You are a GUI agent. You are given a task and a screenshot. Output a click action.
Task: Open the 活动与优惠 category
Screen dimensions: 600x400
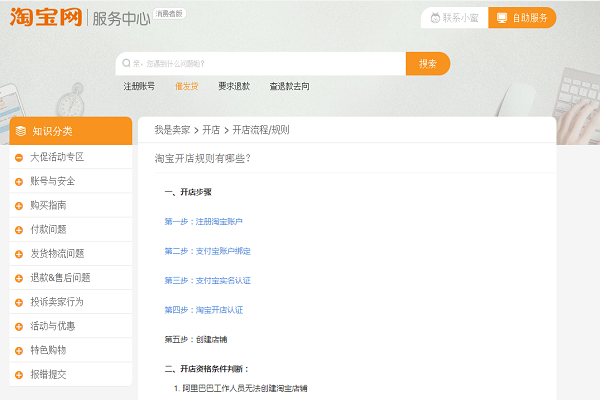pyautogui.click(x=53, y=326)
